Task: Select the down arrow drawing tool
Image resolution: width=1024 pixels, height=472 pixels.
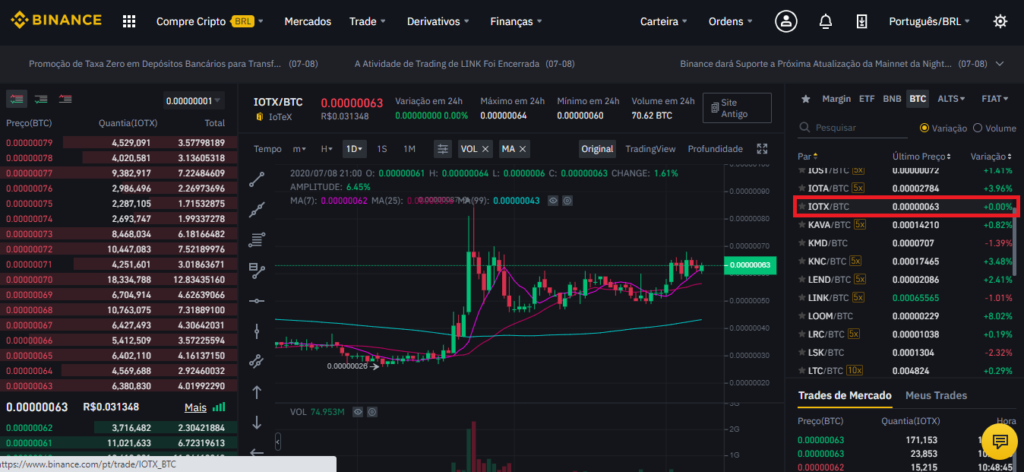Action: click(x=257, y=422)
